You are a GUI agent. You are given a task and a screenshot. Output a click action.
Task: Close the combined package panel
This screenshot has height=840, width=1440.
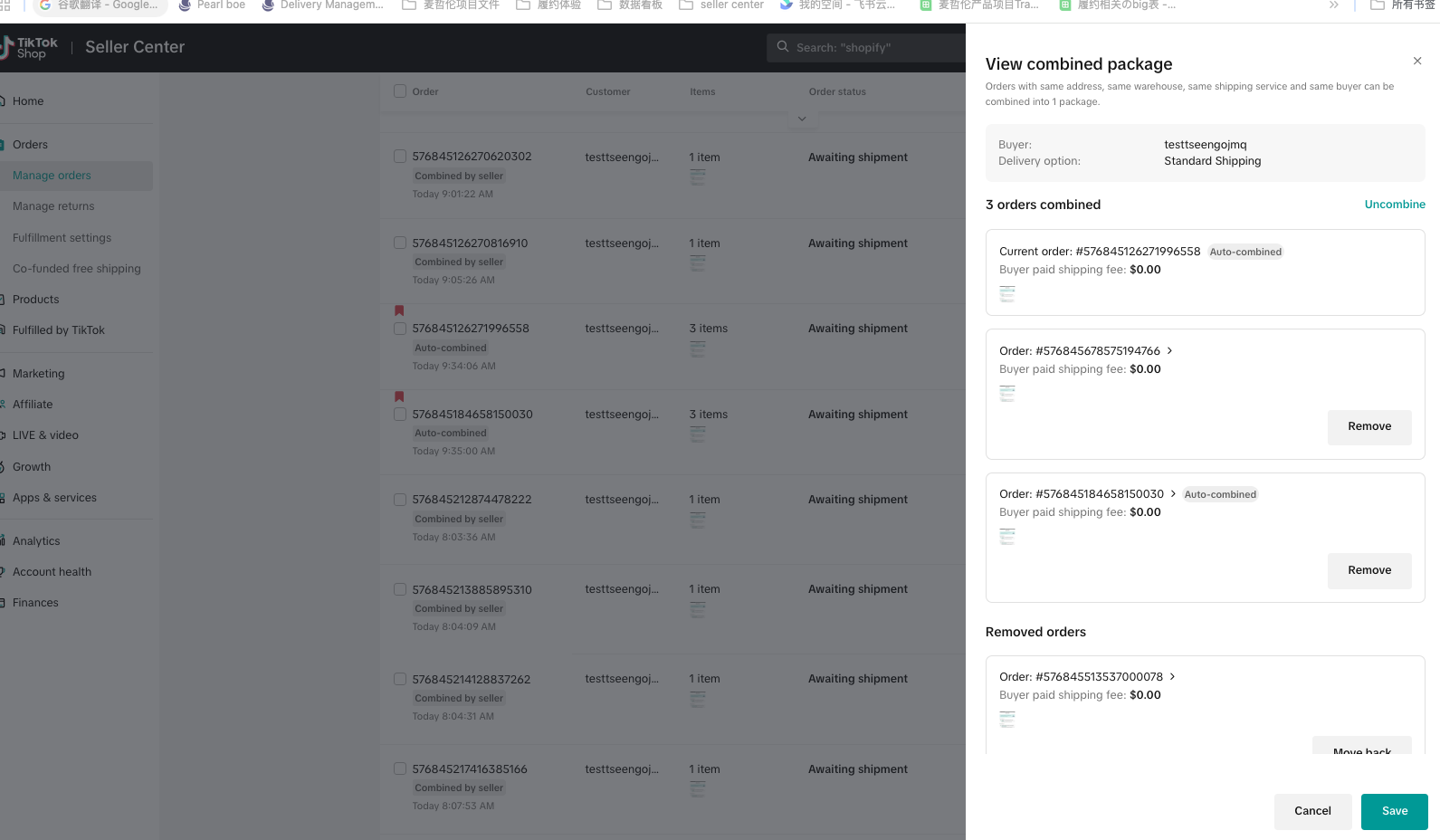point(1416,61)
